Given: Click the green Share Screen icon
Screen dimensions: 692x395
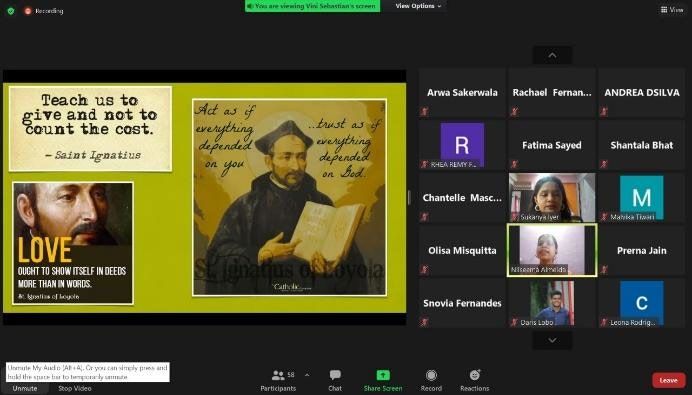Looking at the screenshot, I should point(383,376).
